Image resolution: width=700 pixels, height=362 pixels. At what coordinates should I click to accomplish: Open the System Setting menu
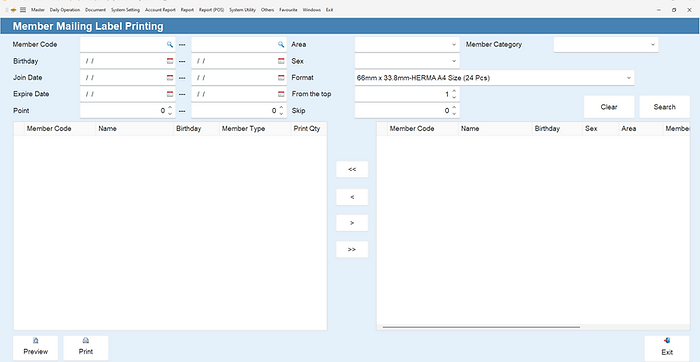click(125, 10)
